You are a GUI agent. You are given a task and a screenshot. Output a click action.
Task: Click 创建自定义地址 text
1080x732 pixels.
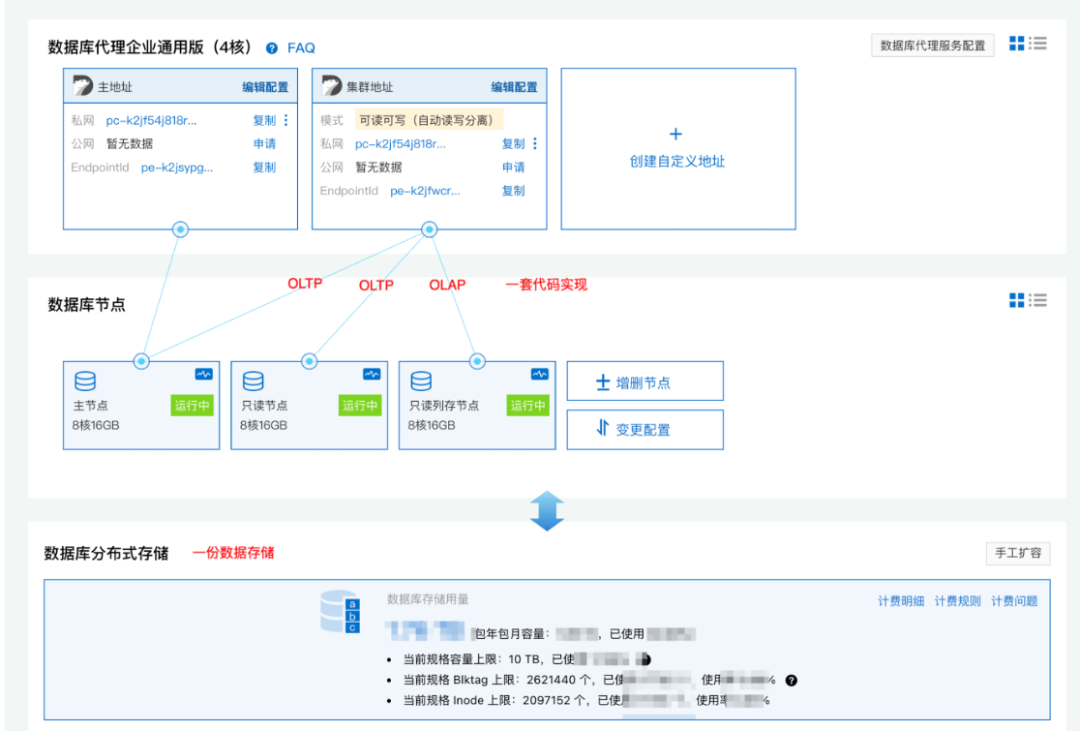click(677, 162)
